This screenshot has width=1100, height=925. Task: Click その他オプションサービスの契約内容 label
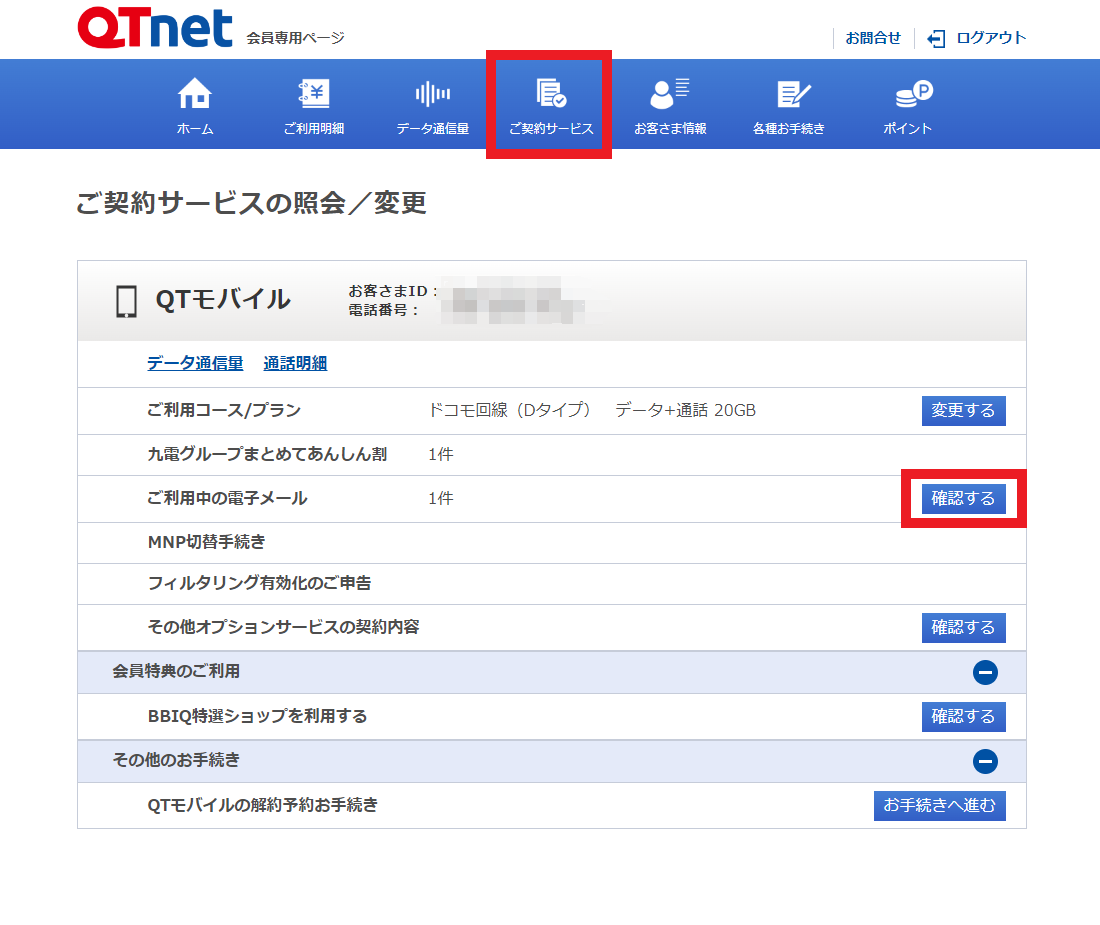(283, 627)
